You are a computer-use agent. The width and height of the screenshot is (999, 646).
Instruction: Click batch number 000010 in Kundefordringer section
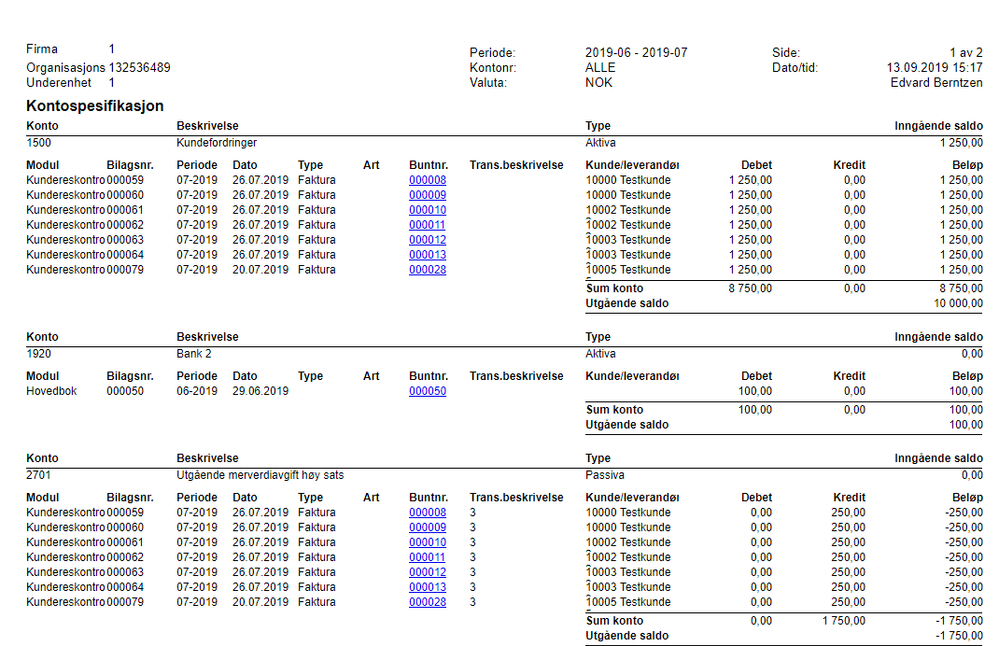click(x=428, y=210)
